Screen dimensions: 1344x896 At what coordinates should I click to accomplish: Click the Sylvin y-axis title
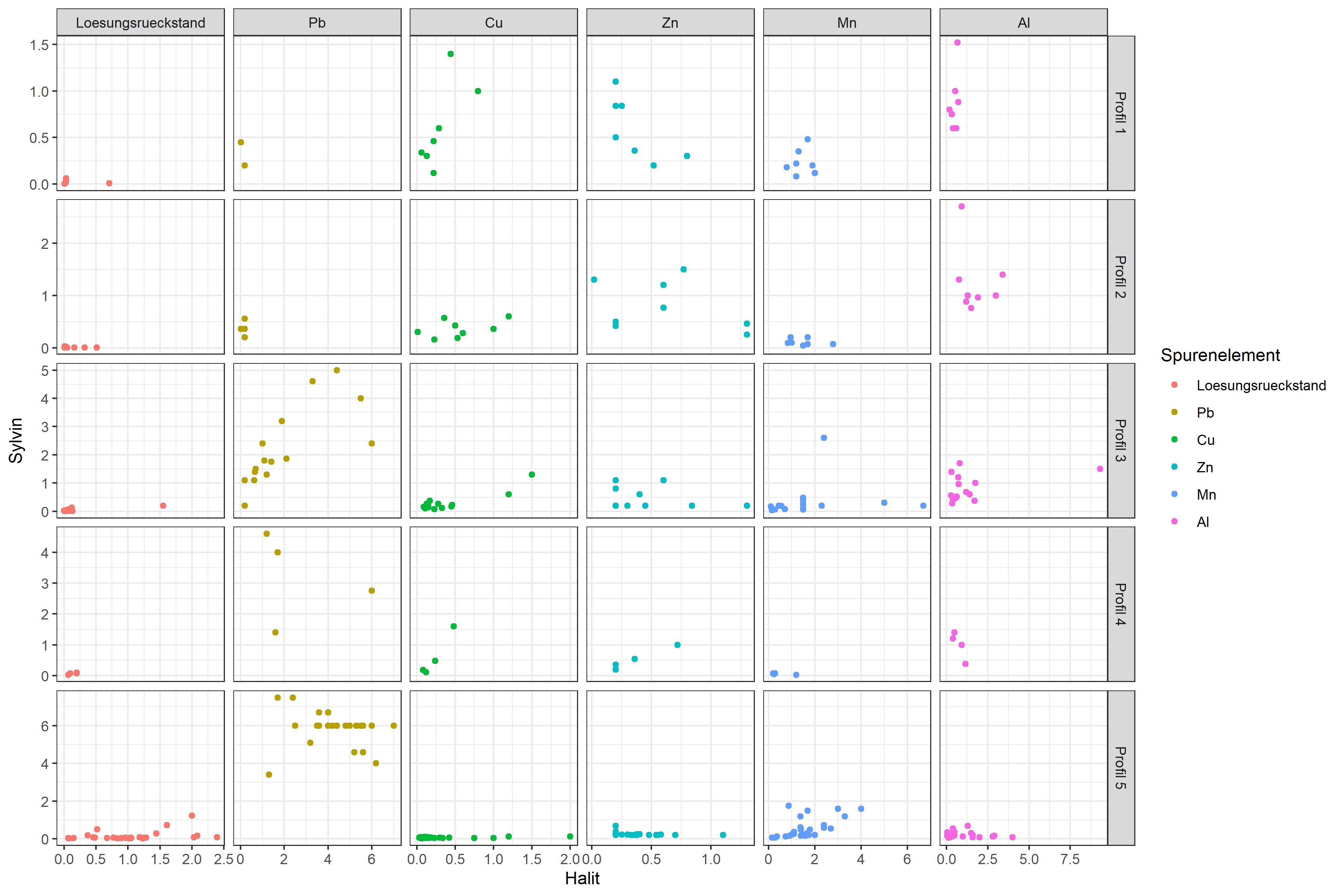click(16, 440)
